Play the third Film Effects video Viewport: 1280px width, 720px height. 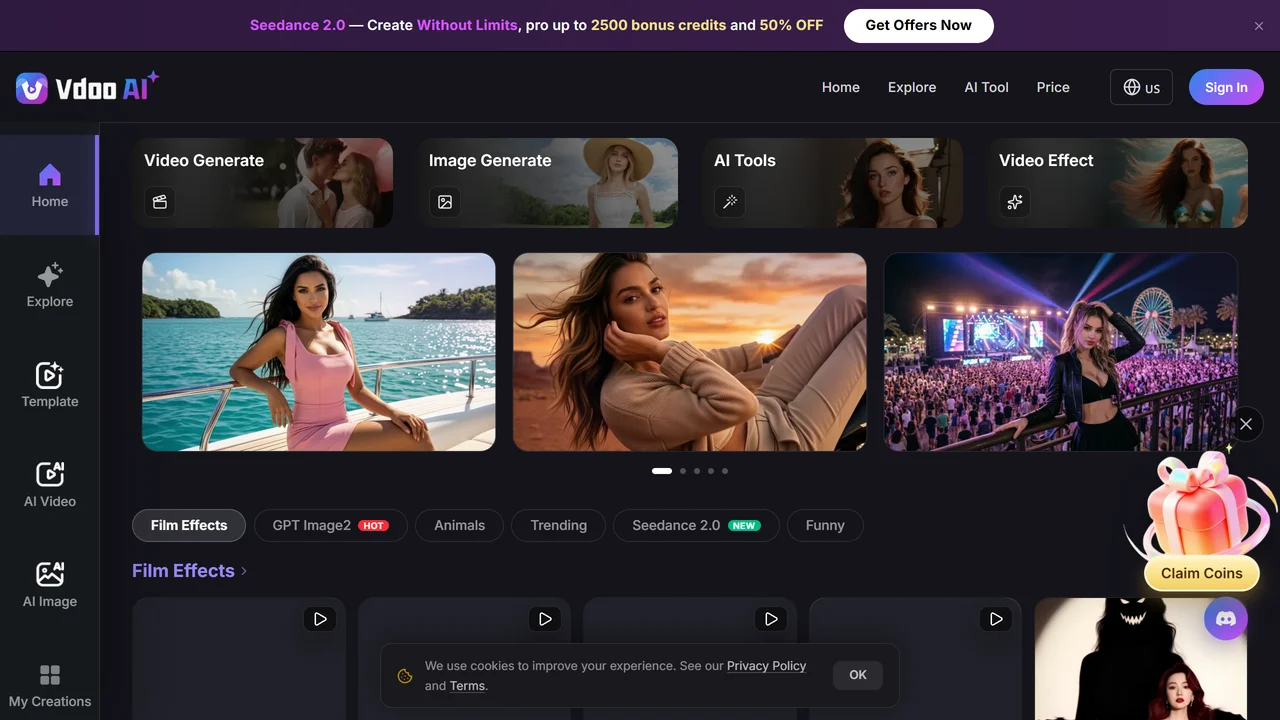coord(771,619)
